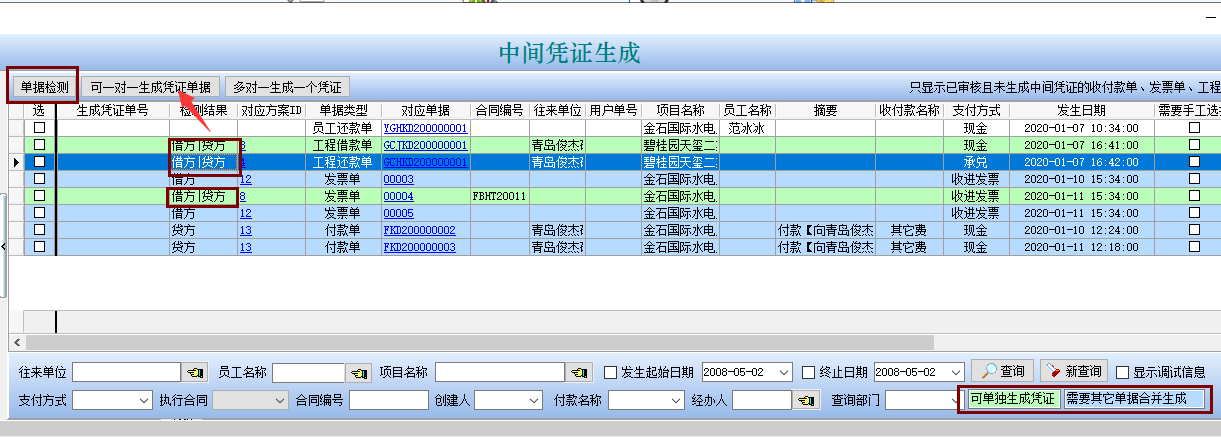Open payment link FKD200000003
This screenshot has width=1221, height=437.
(x=420, y=247)
